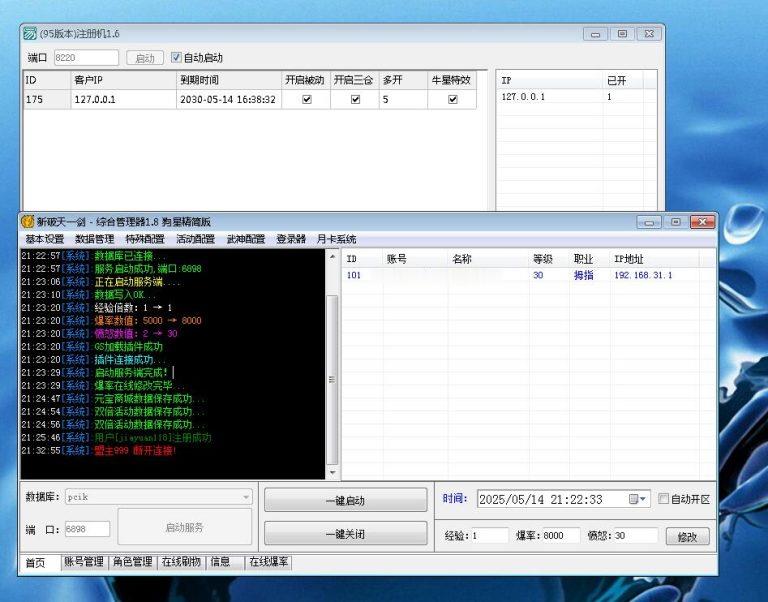Open the 基本设置 menu
The height and width of the screenshot is (602, 768).
click(x=44, y=240)
